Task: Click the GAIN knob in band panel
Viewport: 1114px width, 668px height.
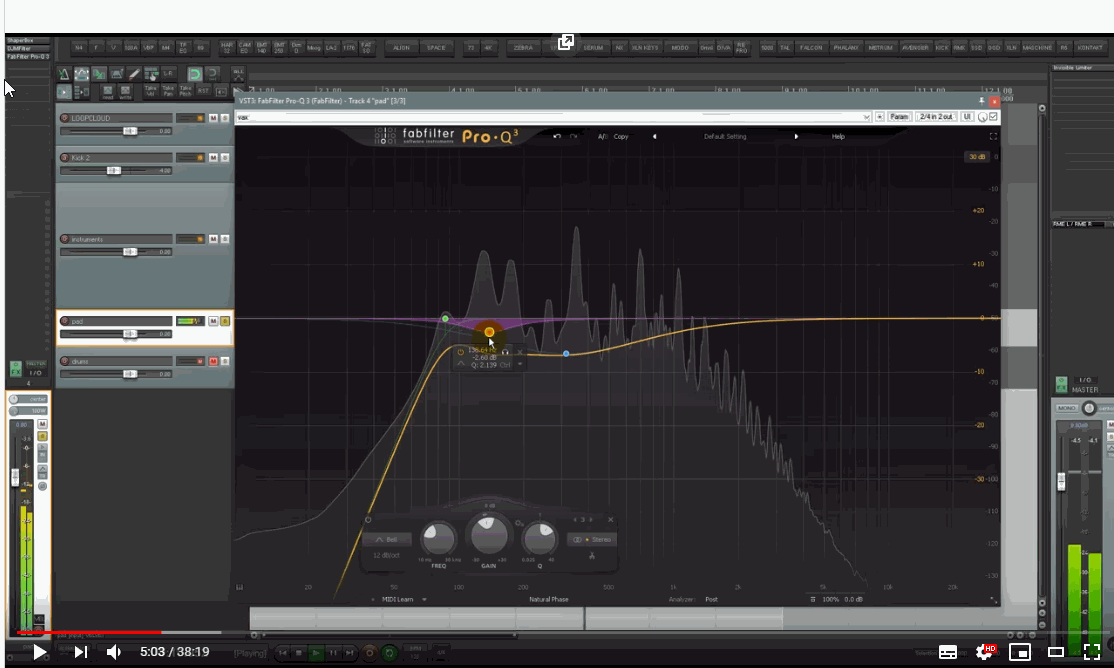Action: coord(489,534)
